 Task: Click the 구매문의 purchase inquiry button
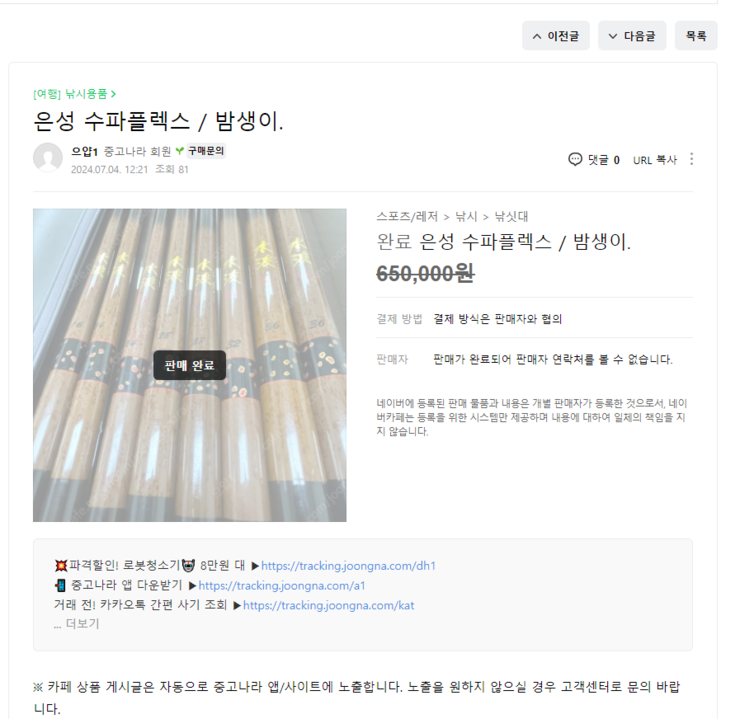pyautogui.click(x=206, y=151)
